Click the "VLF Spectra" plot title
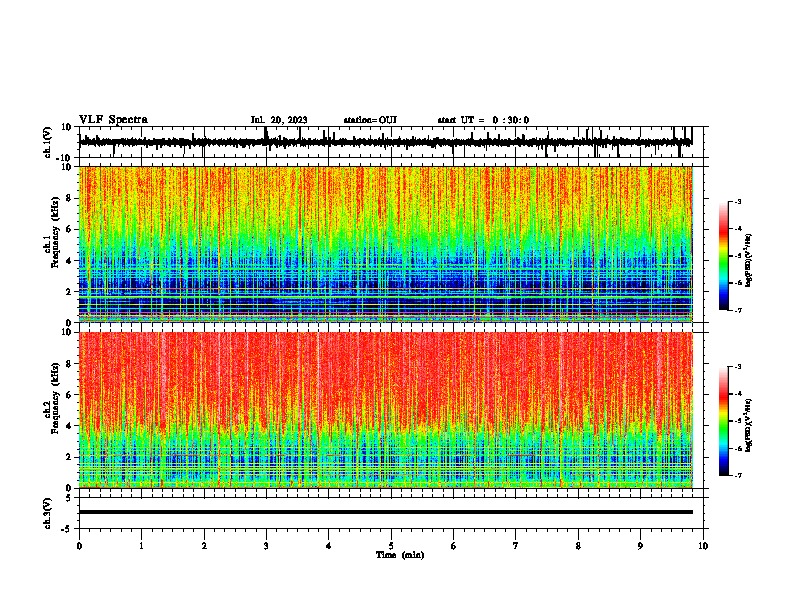This screenshot has width=792, height=612. [113, 120]
